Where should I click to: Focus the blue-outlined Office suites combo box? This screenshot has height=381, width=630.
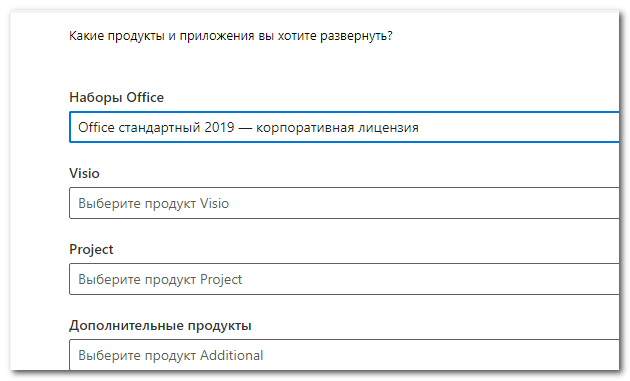coord(344,127)
